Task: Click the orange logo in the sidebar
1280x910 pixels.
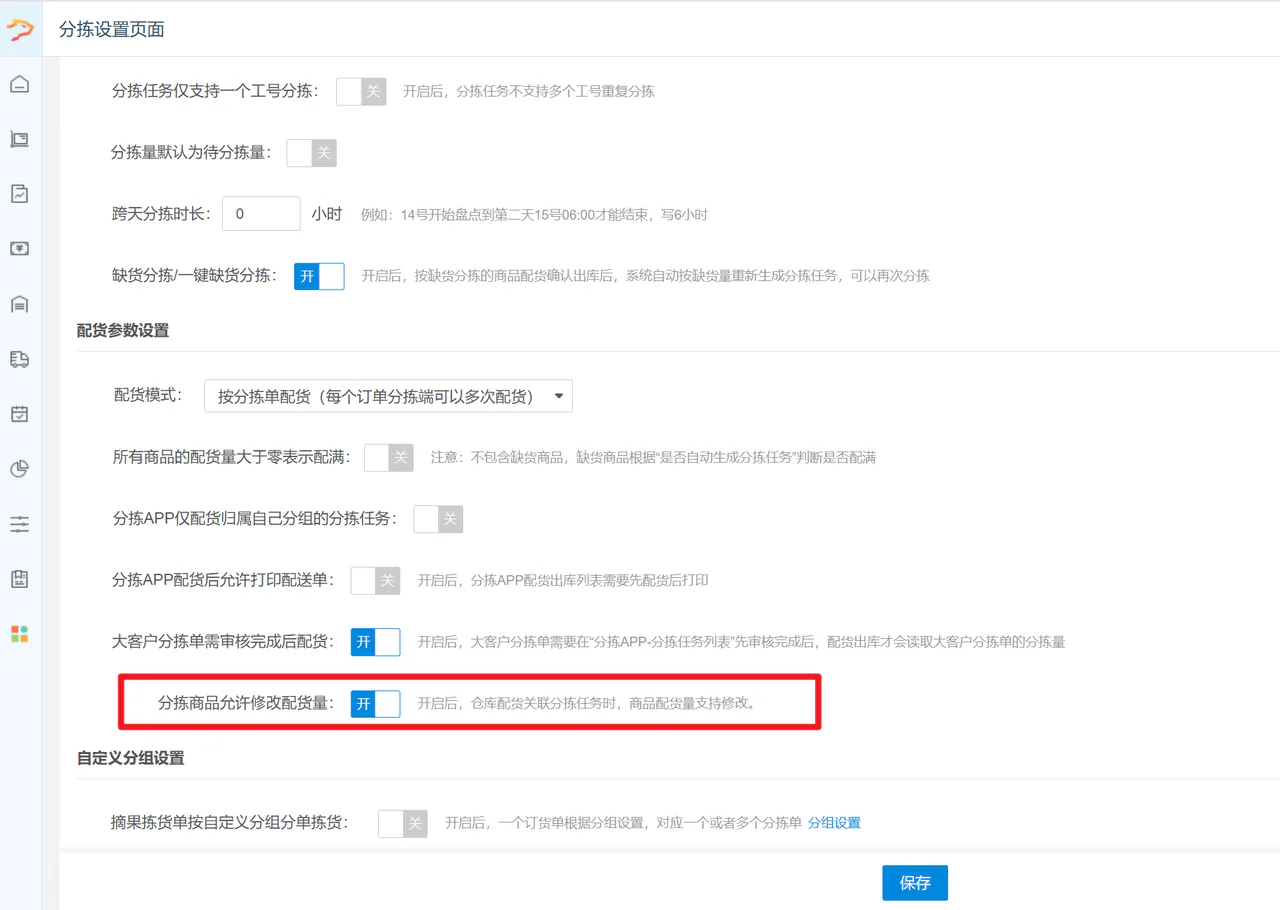Action: pos(20,29)
